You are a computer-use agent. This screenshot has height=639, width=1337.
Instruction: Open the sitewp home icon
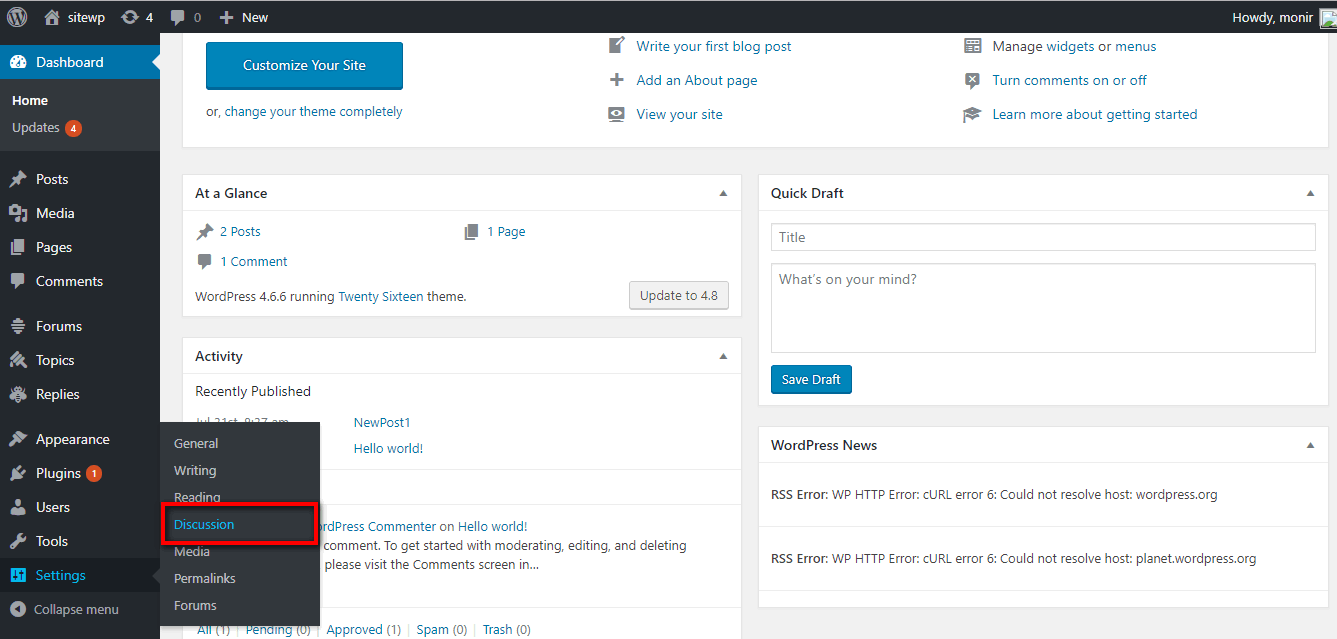53,17
